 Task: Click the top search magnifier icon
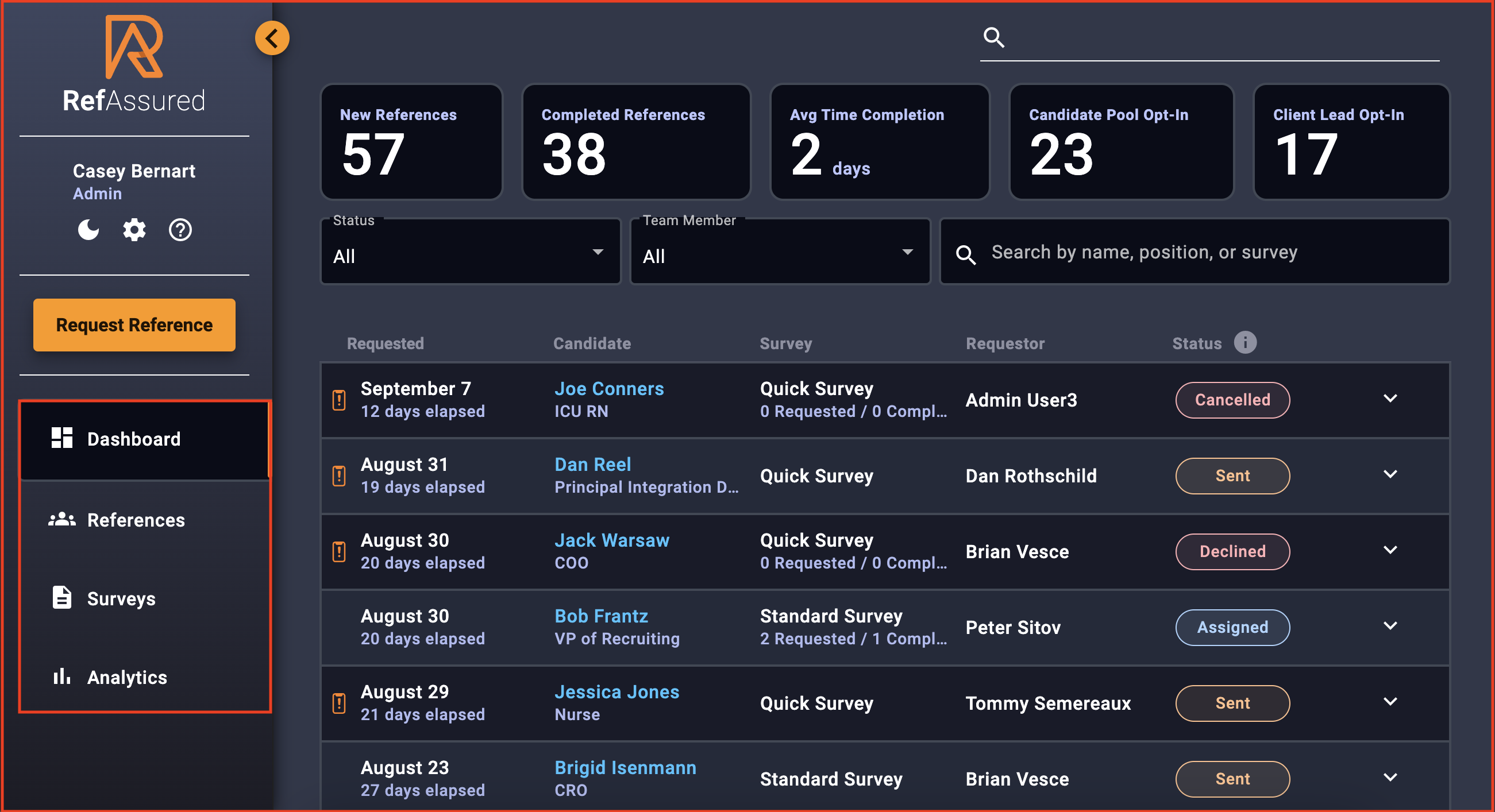coord(994,38)
